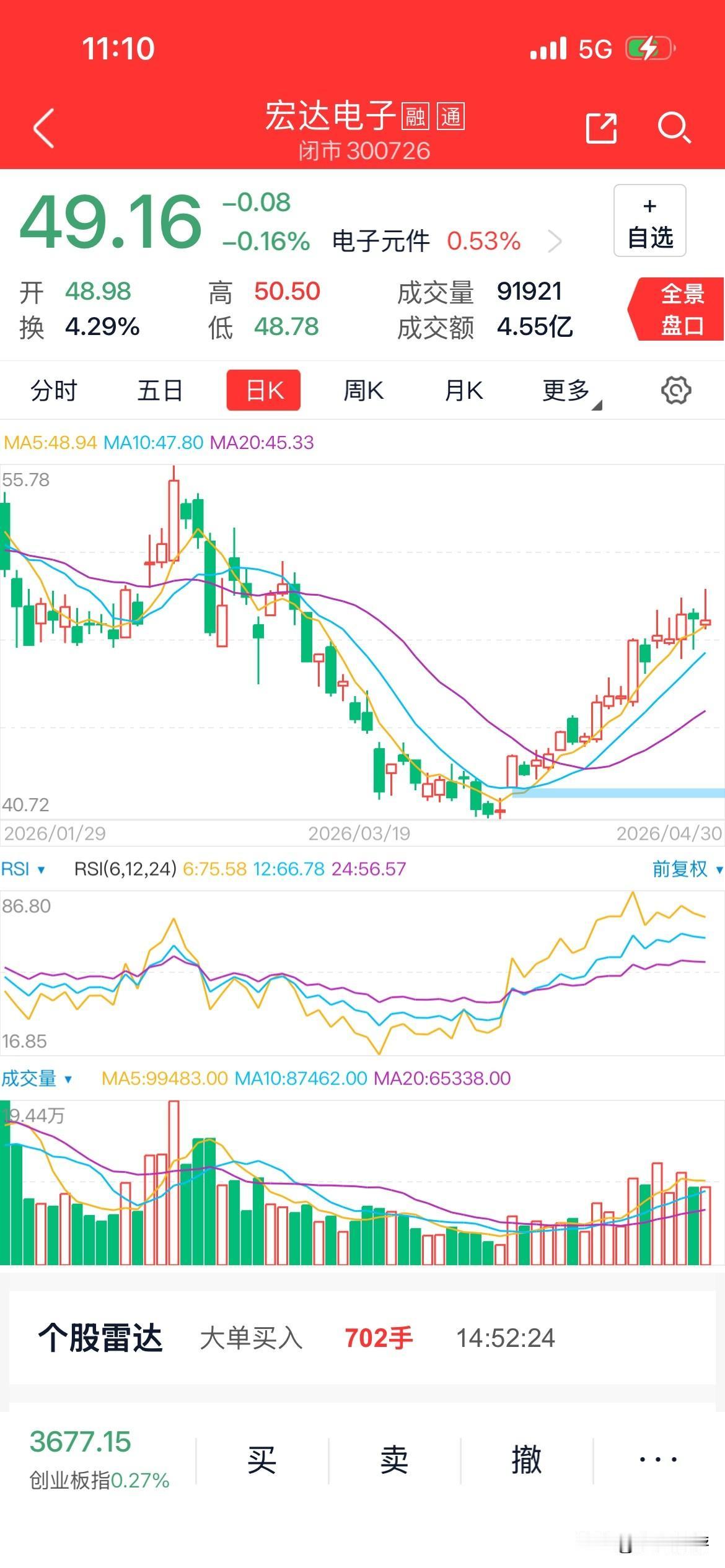Switch to 月K tab
This screenshot has width=725, height=1568.
464,390
